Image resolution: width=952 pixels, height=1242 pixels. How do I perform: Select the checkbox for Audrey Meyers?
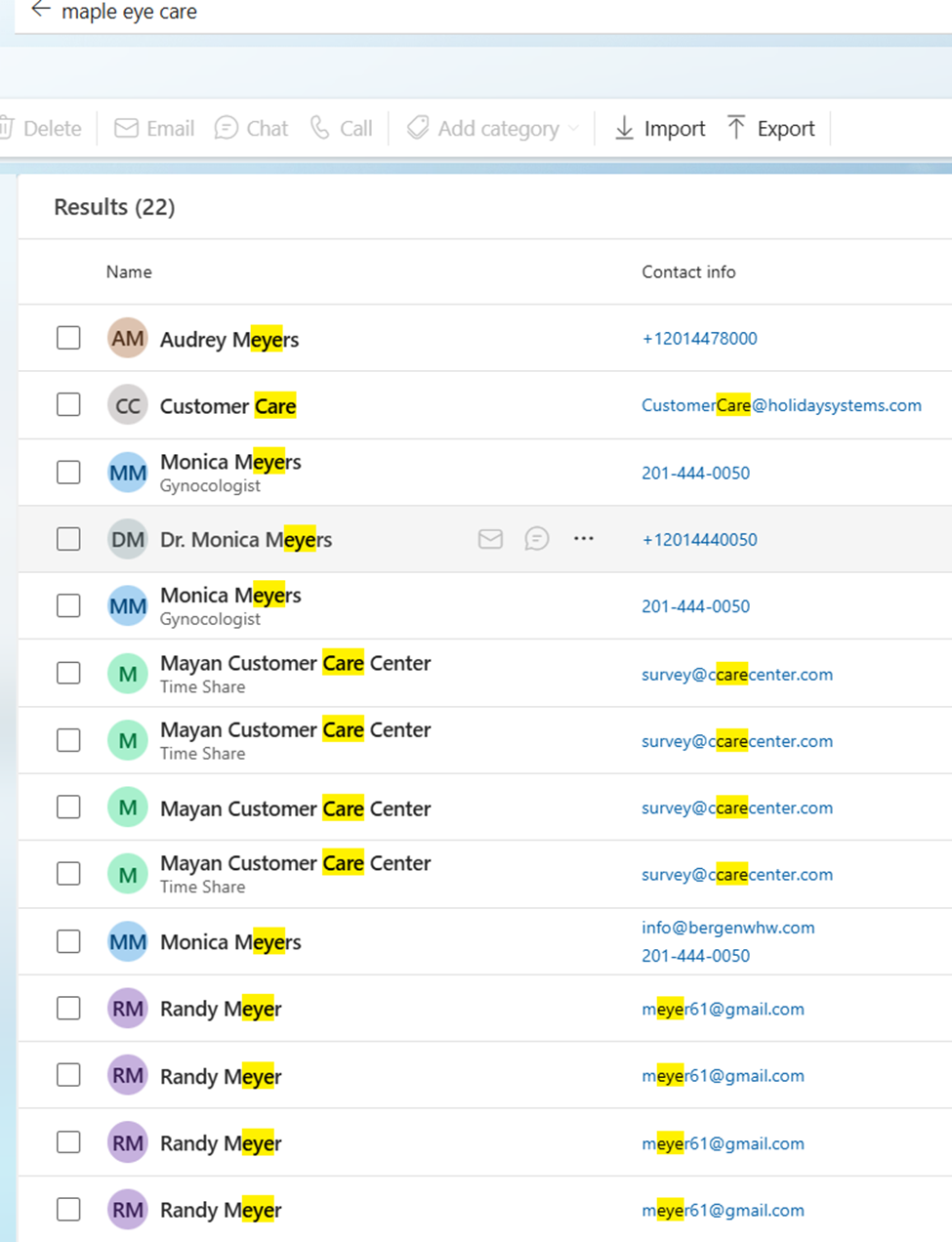[x=68, y=338]
